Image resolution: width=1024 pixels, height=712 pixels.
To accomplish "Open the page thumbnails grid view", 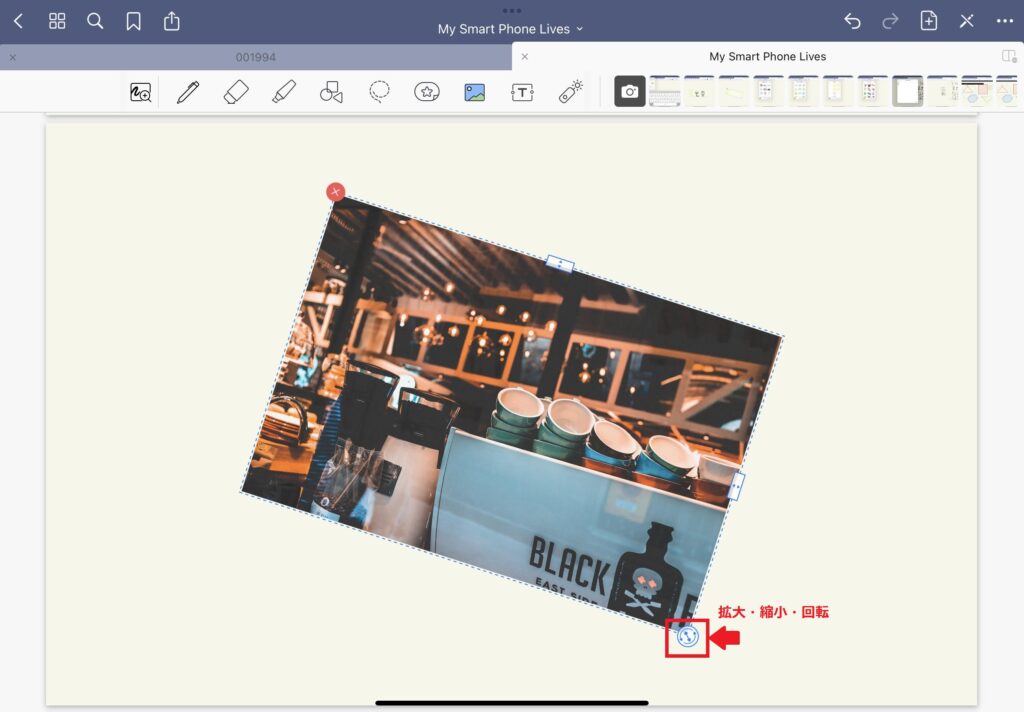I will (57, 22).
